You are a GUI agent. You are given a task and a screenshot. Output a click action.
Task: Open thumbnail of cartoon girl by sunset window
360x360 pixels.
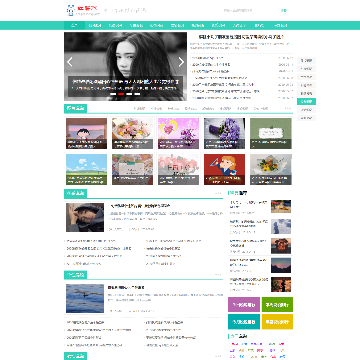point(86,133)
